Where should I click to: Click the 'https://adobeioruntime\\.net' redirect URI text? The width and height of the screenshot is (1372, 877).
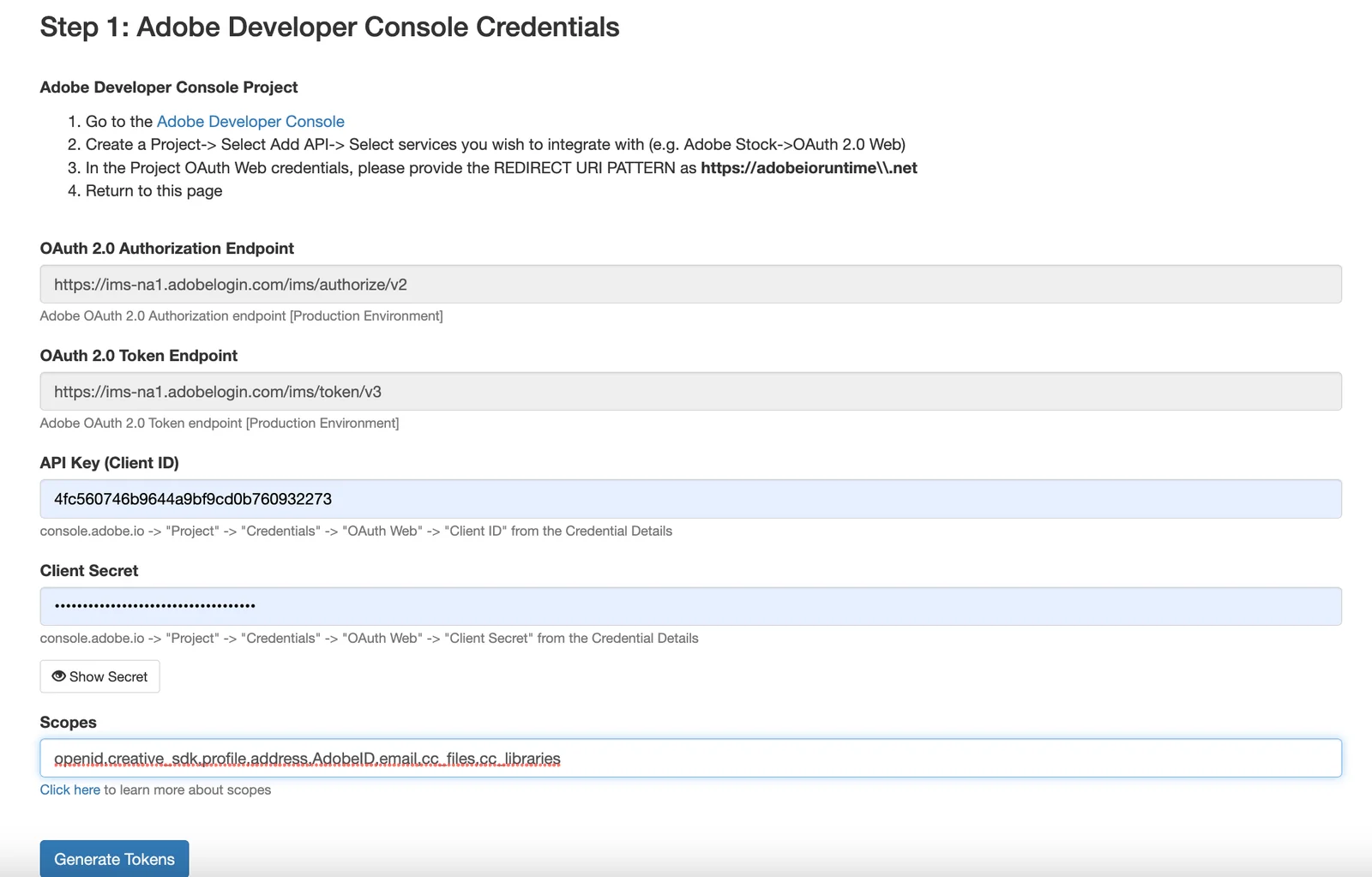tap(809, 168)
